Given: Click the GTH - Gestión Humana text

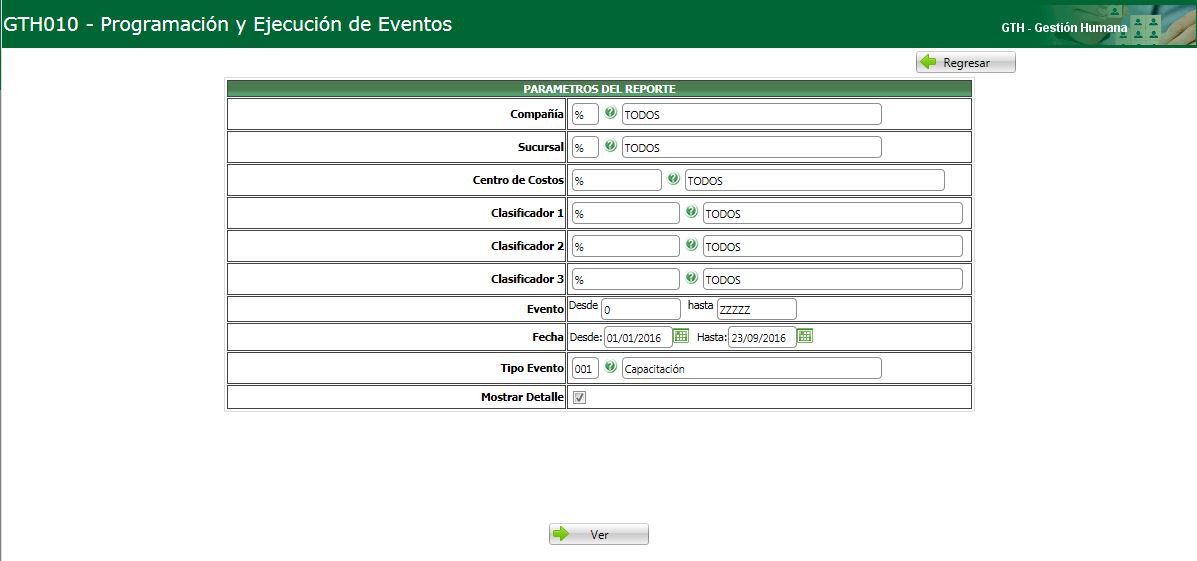Looking at the screenshot, I should (x=1063, y=27).
